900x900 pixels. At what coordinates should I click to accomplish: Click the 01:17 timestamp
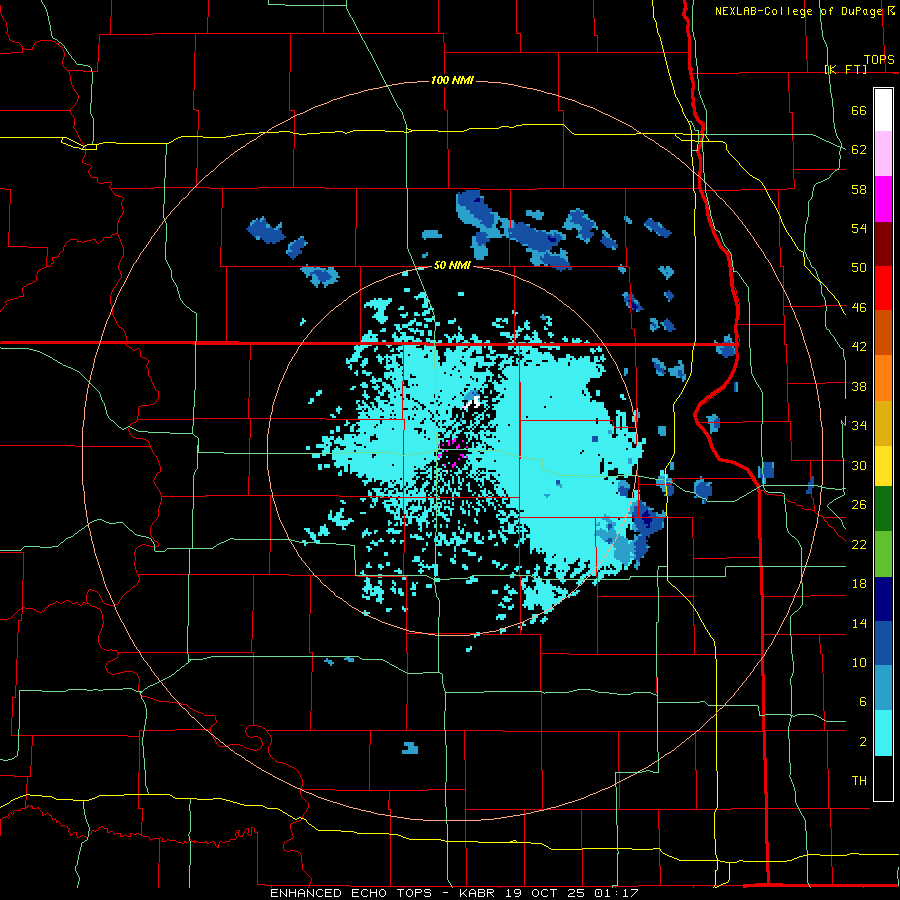click(616, 893)
